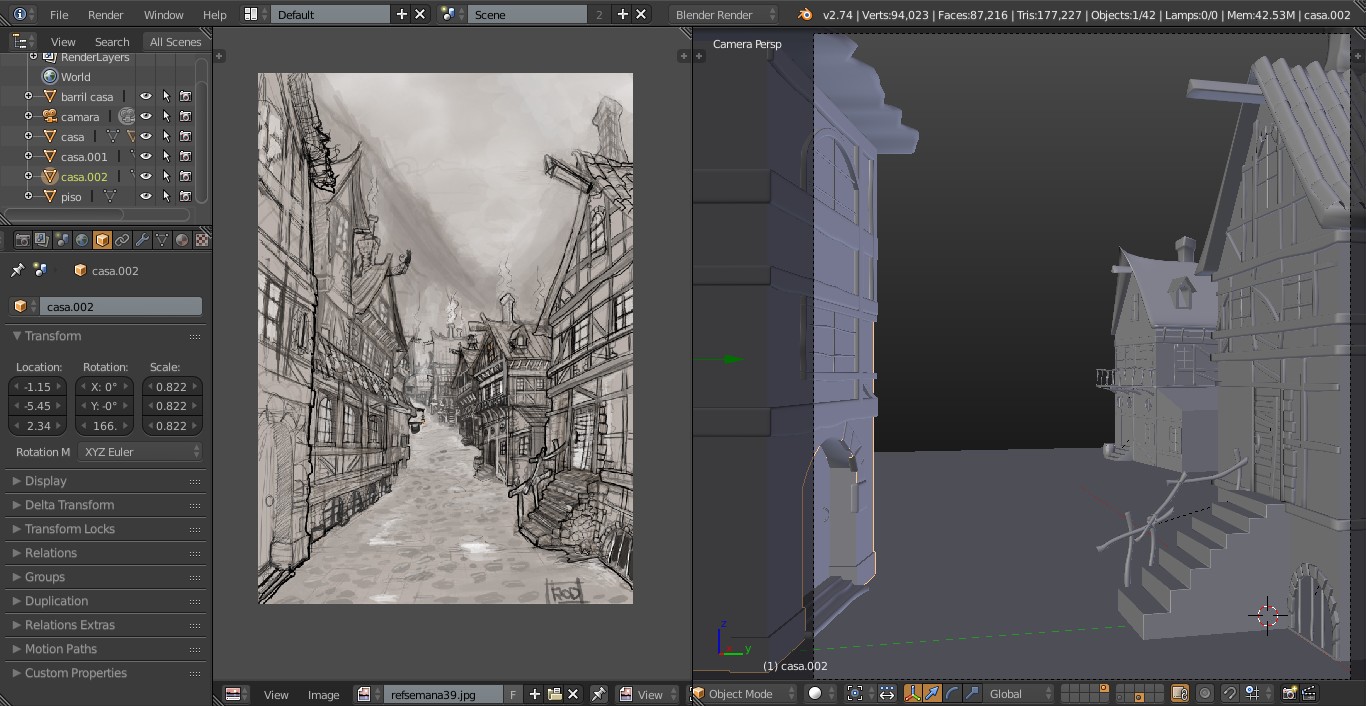
Task: Select the Translate manipulator arrow icon
Action: [932, 693]
